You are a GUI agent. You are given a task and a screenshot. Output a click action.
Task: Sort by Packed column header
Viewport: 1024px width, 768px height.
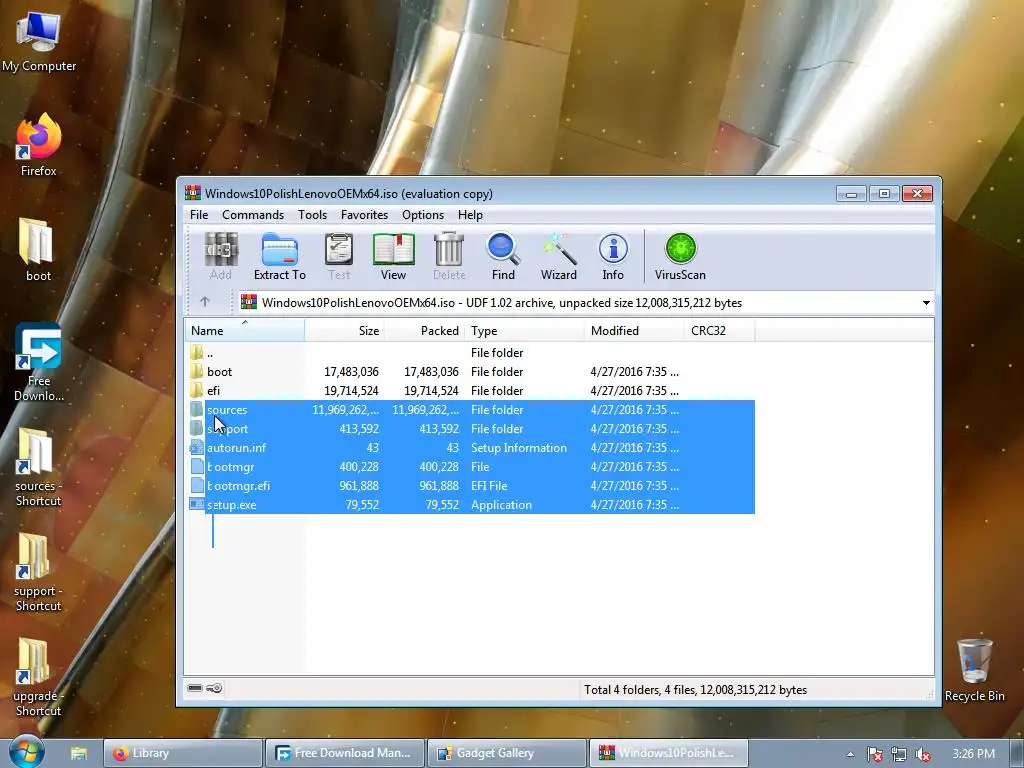click(x=424, y=330)
